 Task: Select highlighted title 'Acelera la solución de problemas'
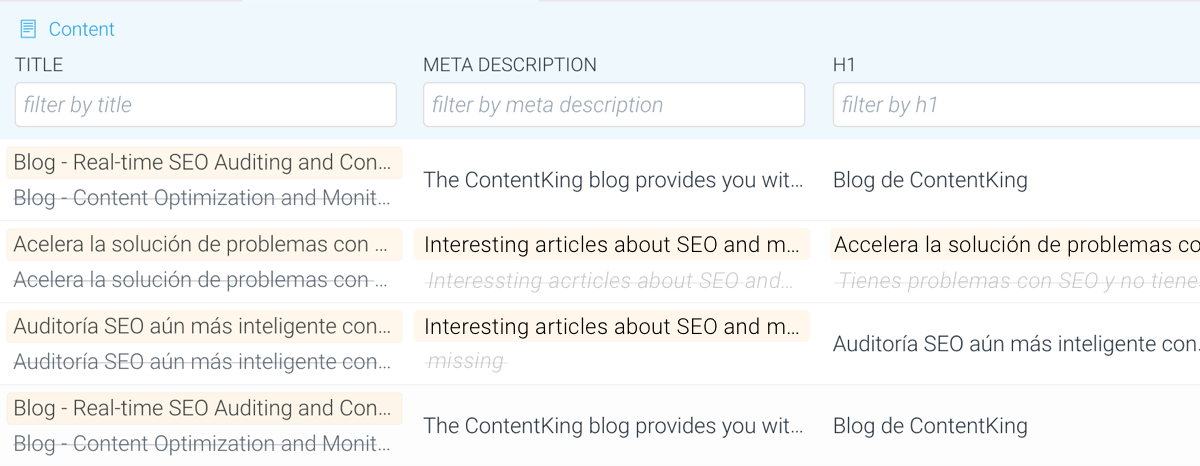coord(203,244)
